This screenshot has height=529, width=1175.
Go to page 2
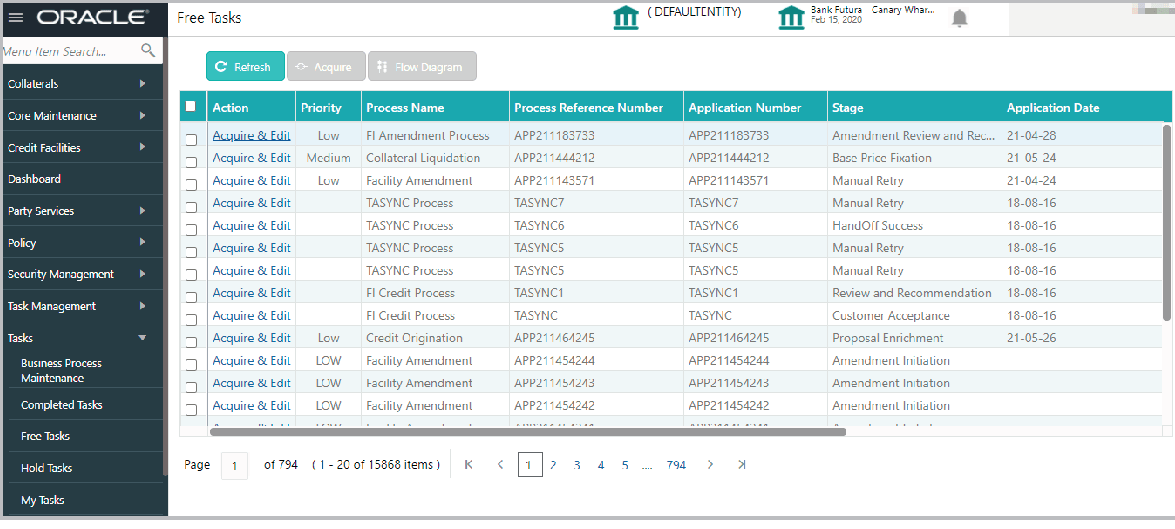pyautogui.click(x=553, y=465)
